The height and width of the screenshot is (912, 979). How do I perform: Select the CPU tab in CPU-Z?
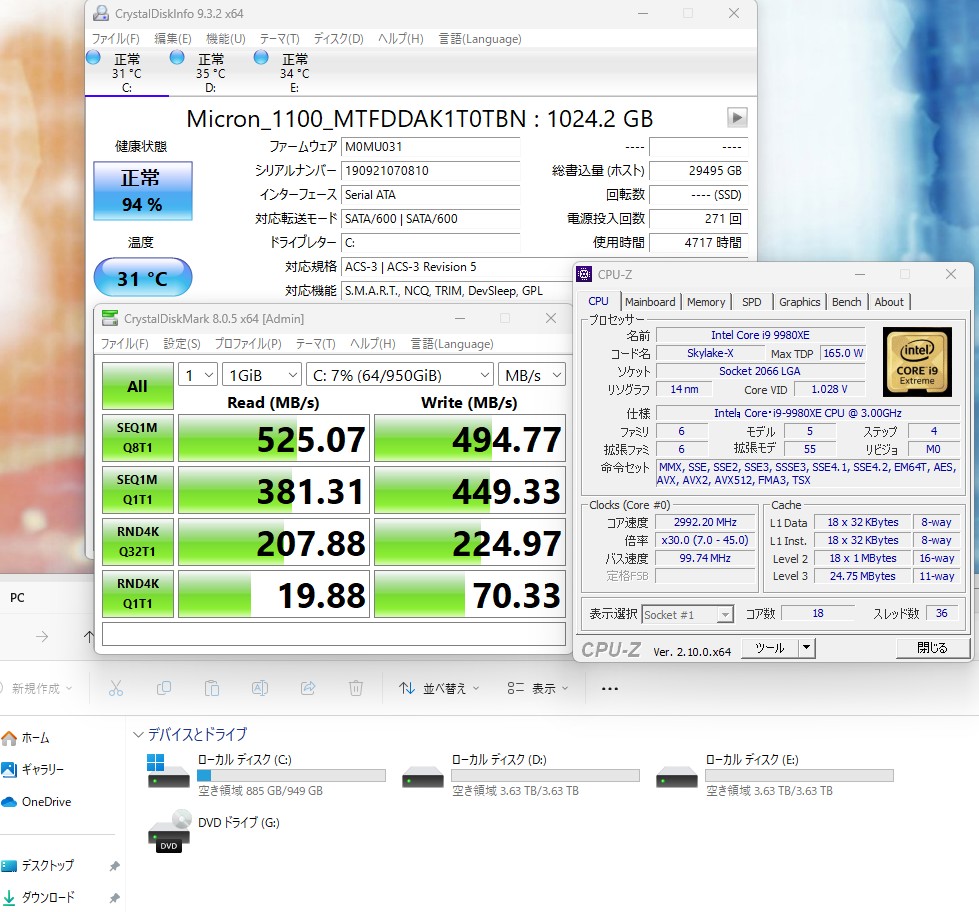598,301
